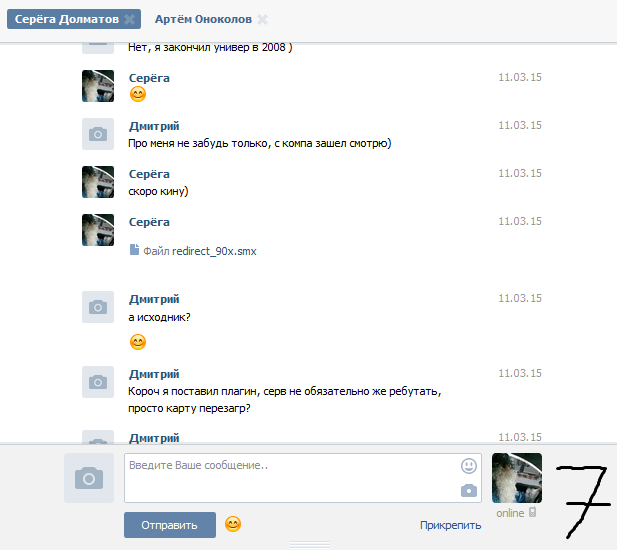
Task: Open the Прикрепить attachment link
Action: click(451, 525)
